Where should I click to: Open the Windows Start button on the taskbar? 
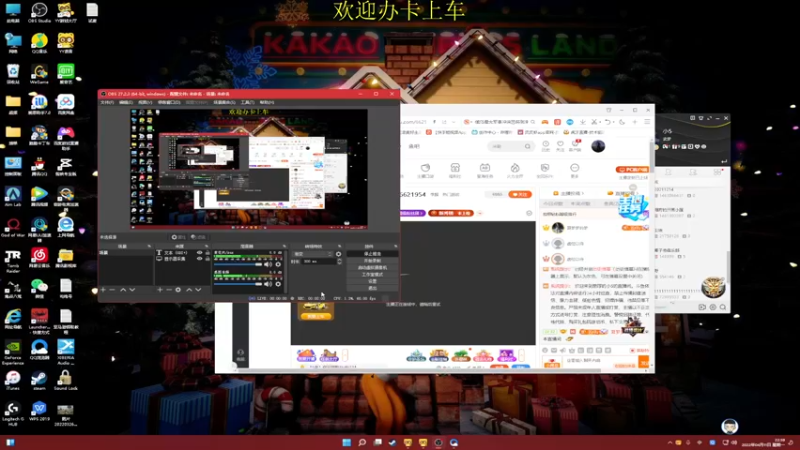coord(346,442)
